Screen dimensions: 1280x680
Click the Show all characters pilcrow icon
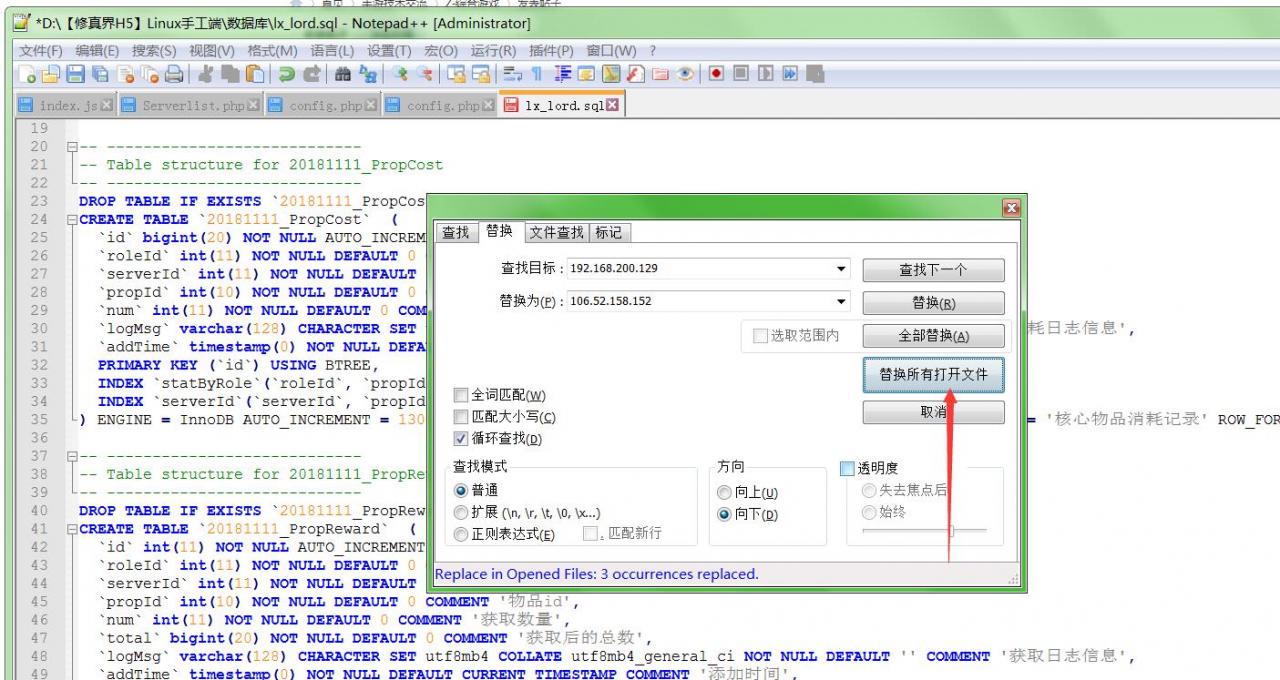pos(535,75)
